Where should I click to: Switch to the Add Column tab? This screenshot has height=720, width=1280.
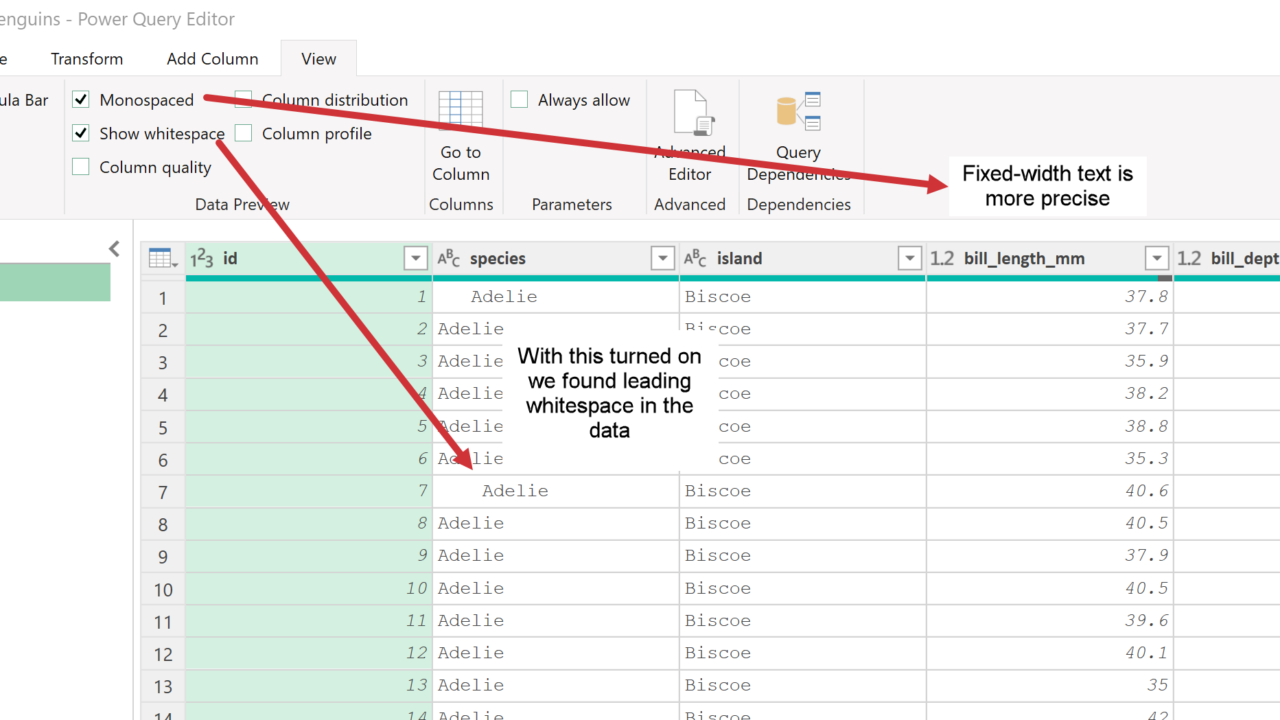click(212, 59)
